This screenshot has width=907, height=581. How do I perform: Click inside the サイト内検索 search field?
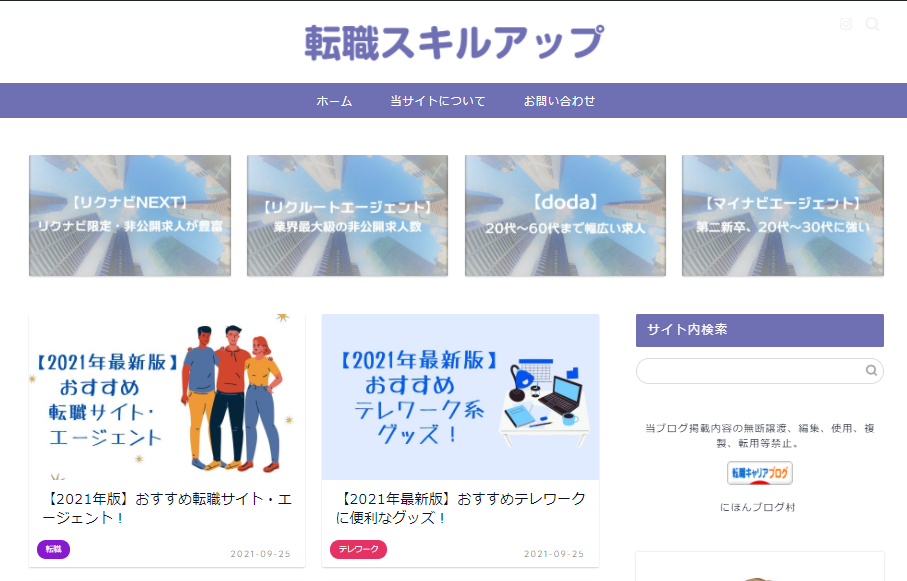coord(750,370)
